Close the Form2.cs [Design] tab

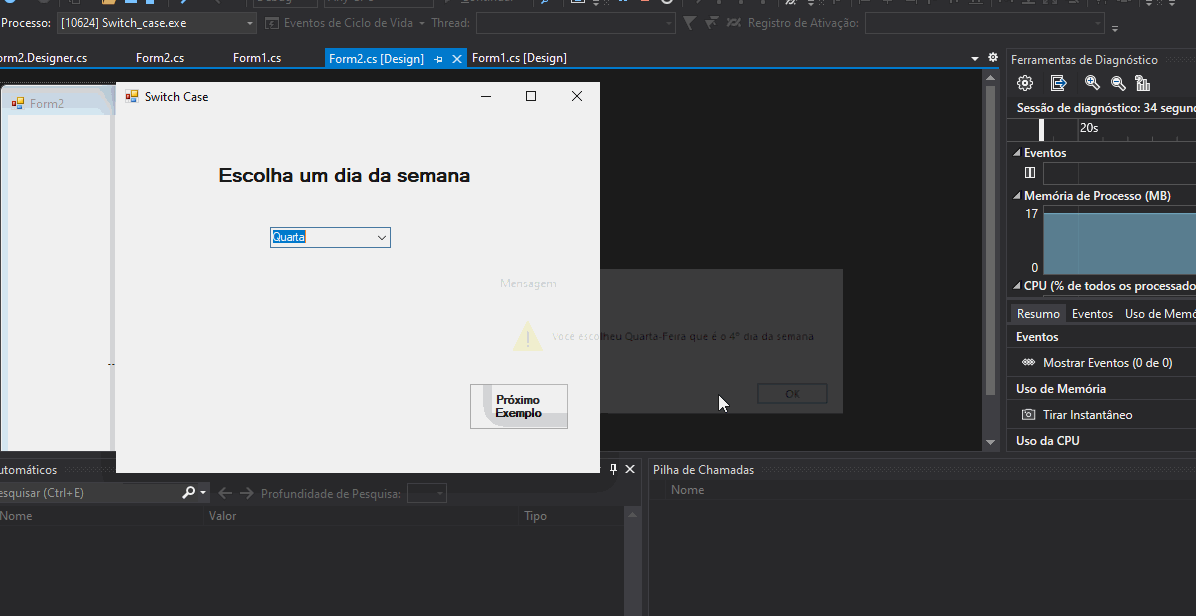coord(457,59)
